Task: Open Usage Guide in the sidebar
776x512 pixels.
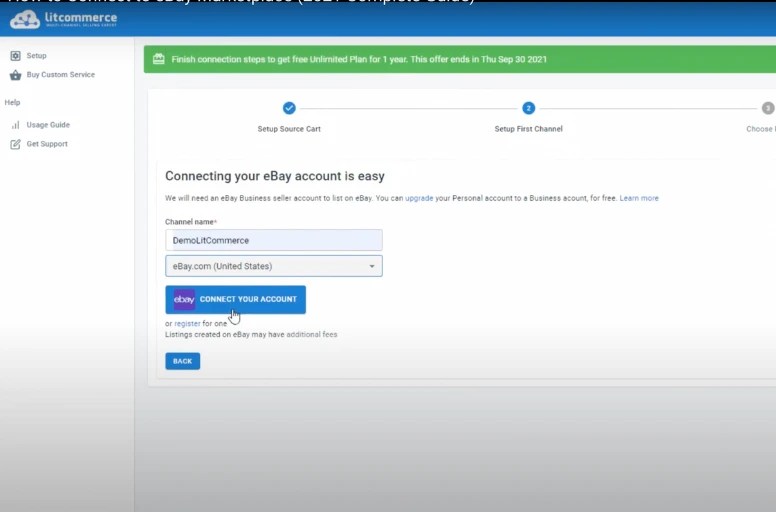Action: [x=48, y=125]
